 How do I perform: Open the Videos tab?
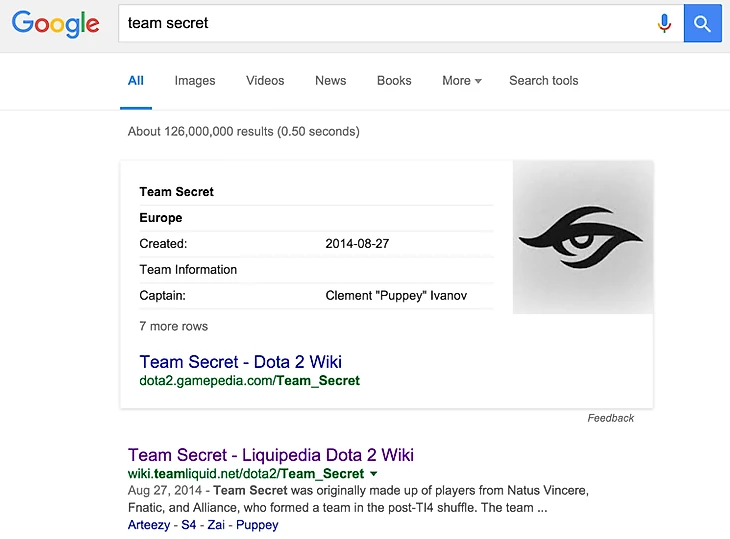pyautogui.click(x=265, y=81)
